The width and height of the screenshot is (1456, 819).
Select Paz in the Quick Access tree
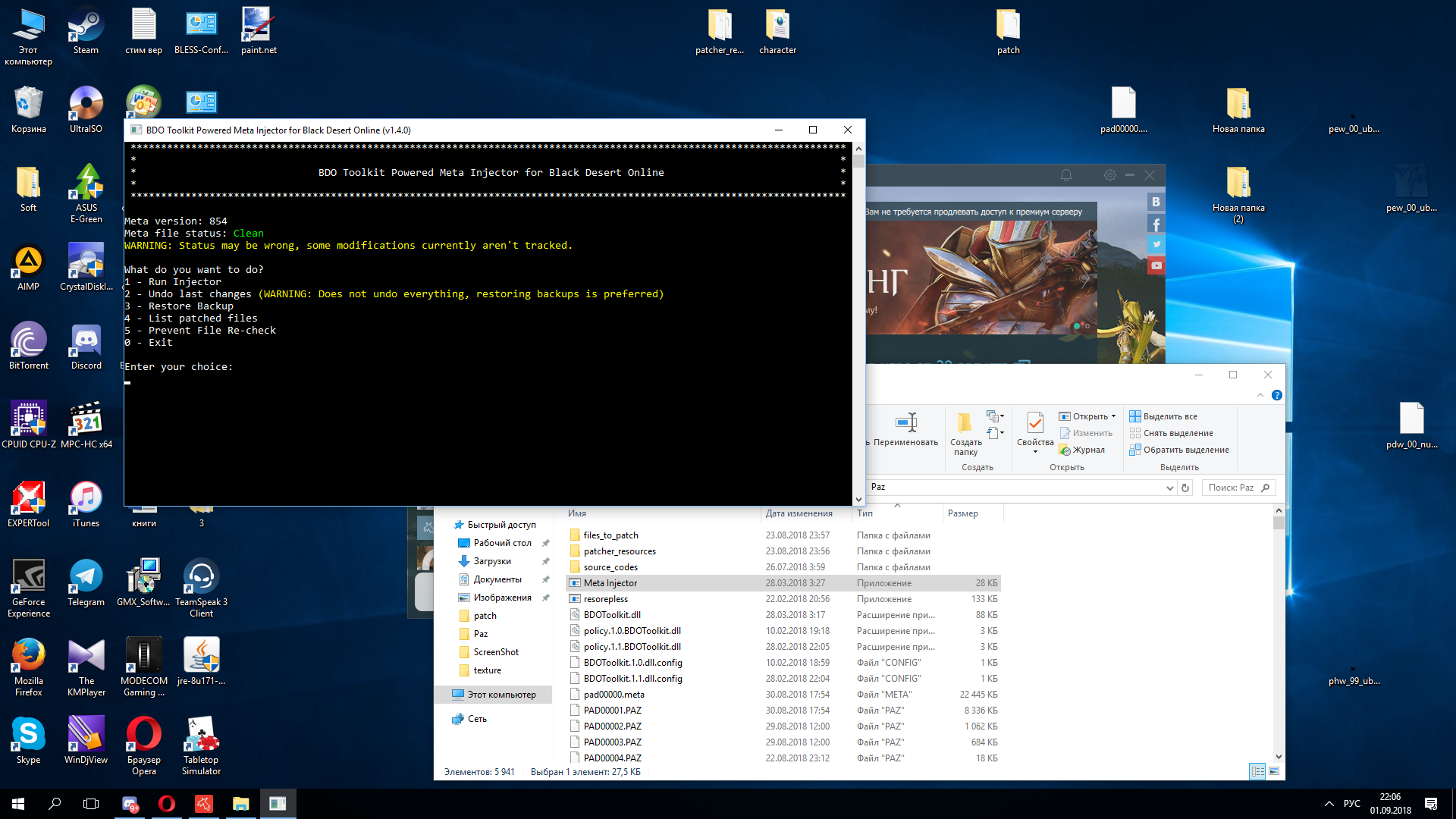(481, 634)
